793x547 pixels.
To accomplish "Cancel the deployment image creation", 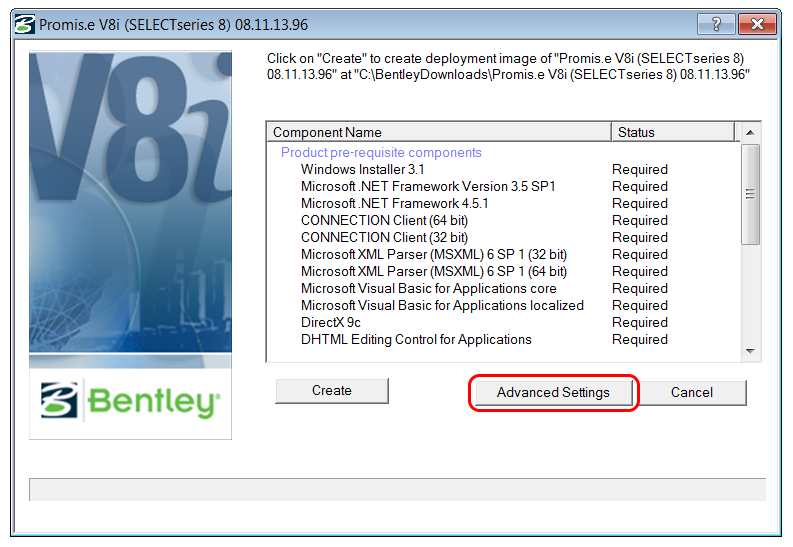I will [x=692, y=393].
